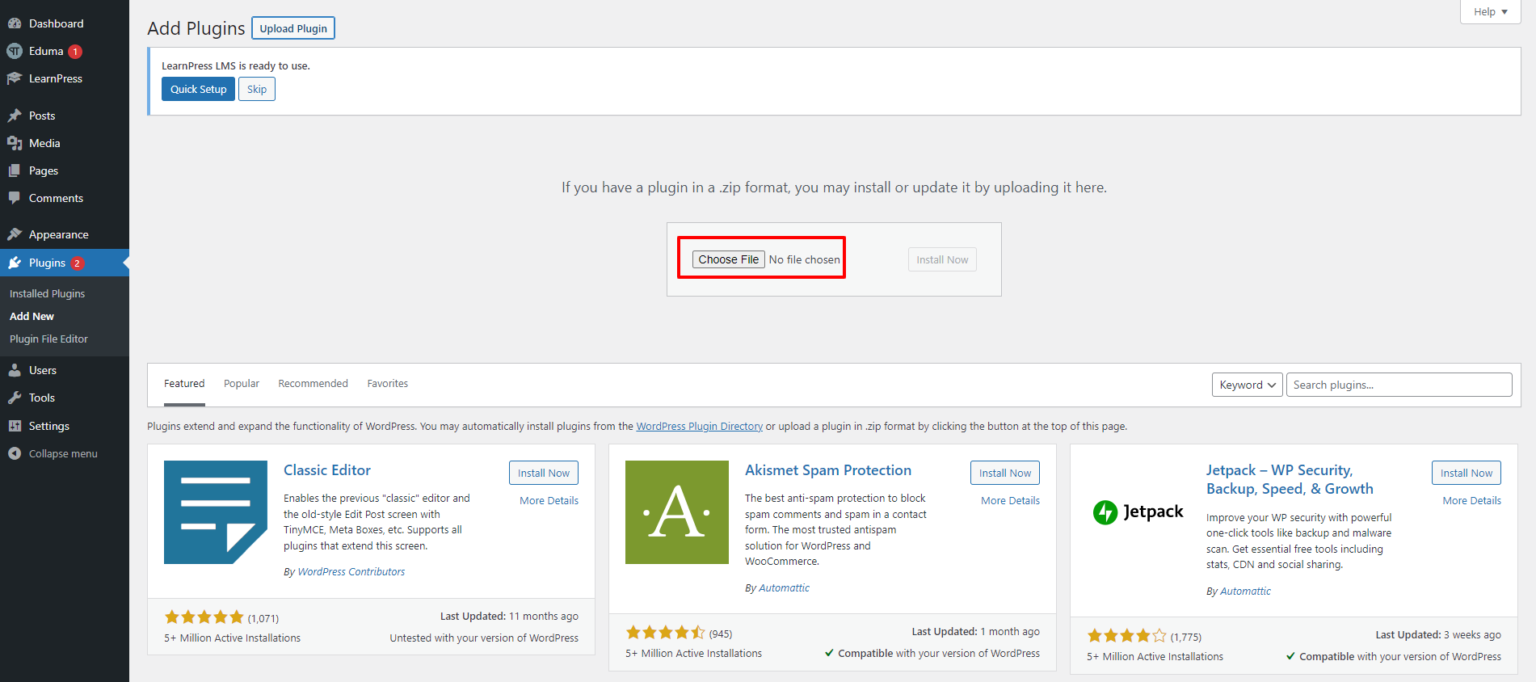The width and height of the screenshot is (1536, 682).
Task: Open More Details for Akismet
Action: [x=1010, y=501]
